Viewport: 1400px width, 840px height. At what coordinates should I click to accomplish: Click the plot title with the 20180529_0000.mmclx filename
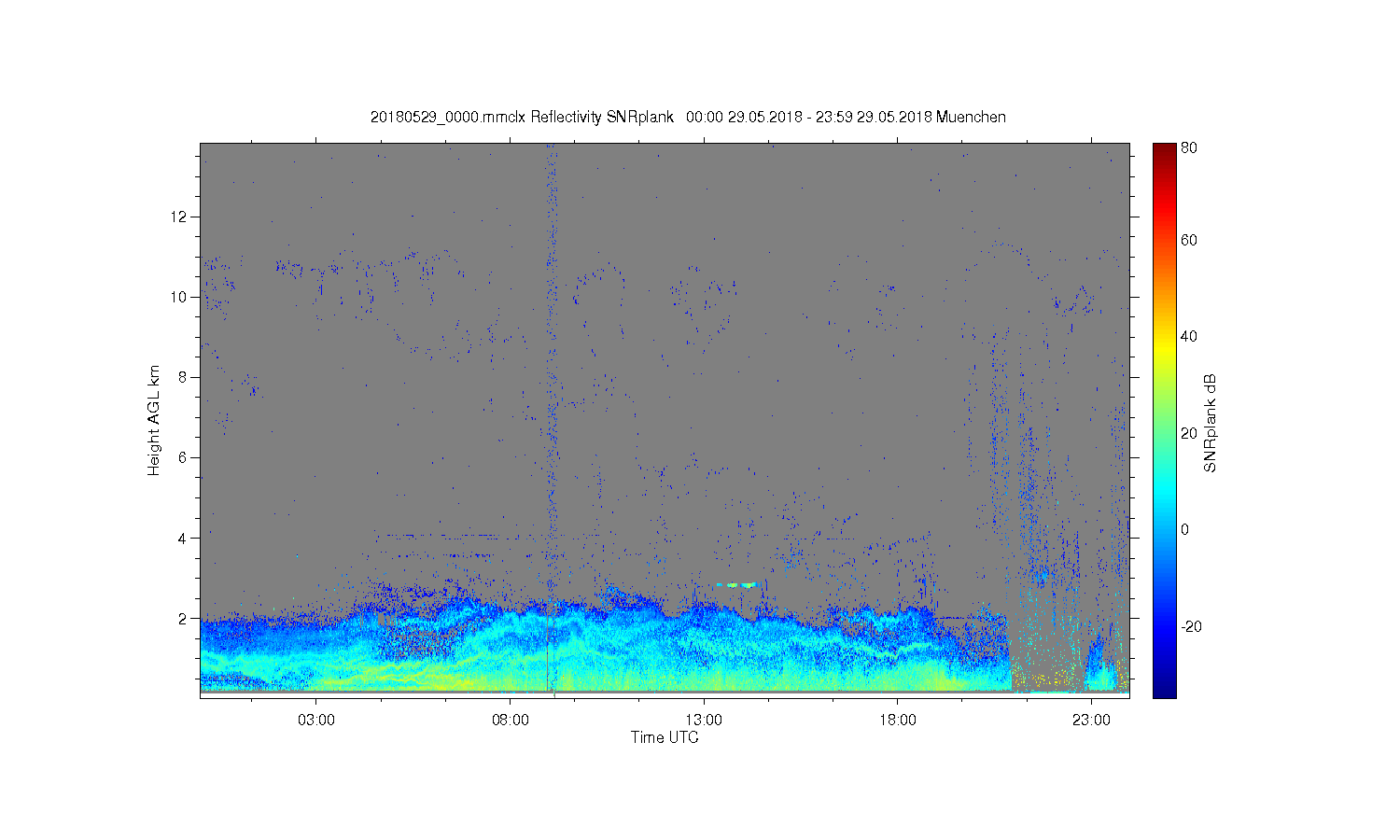[688, 117]
